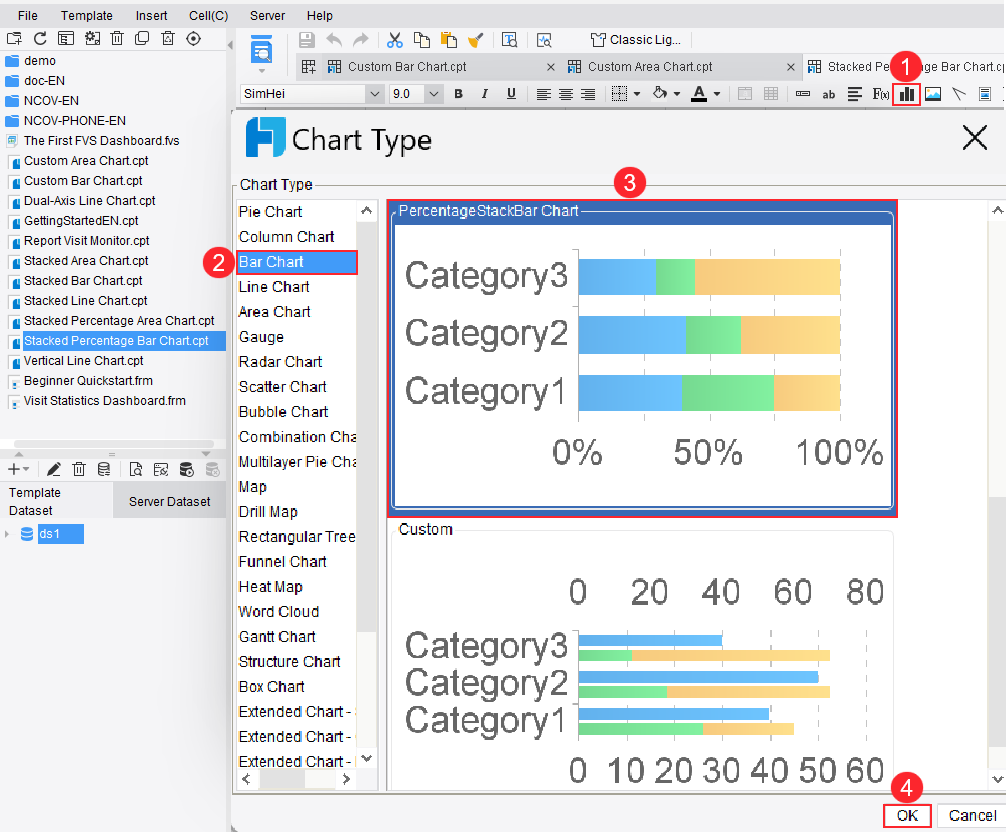Screen dimensions: 1006x832
Task: Open the font color A dropdown arrow
Action: point(717,94)
